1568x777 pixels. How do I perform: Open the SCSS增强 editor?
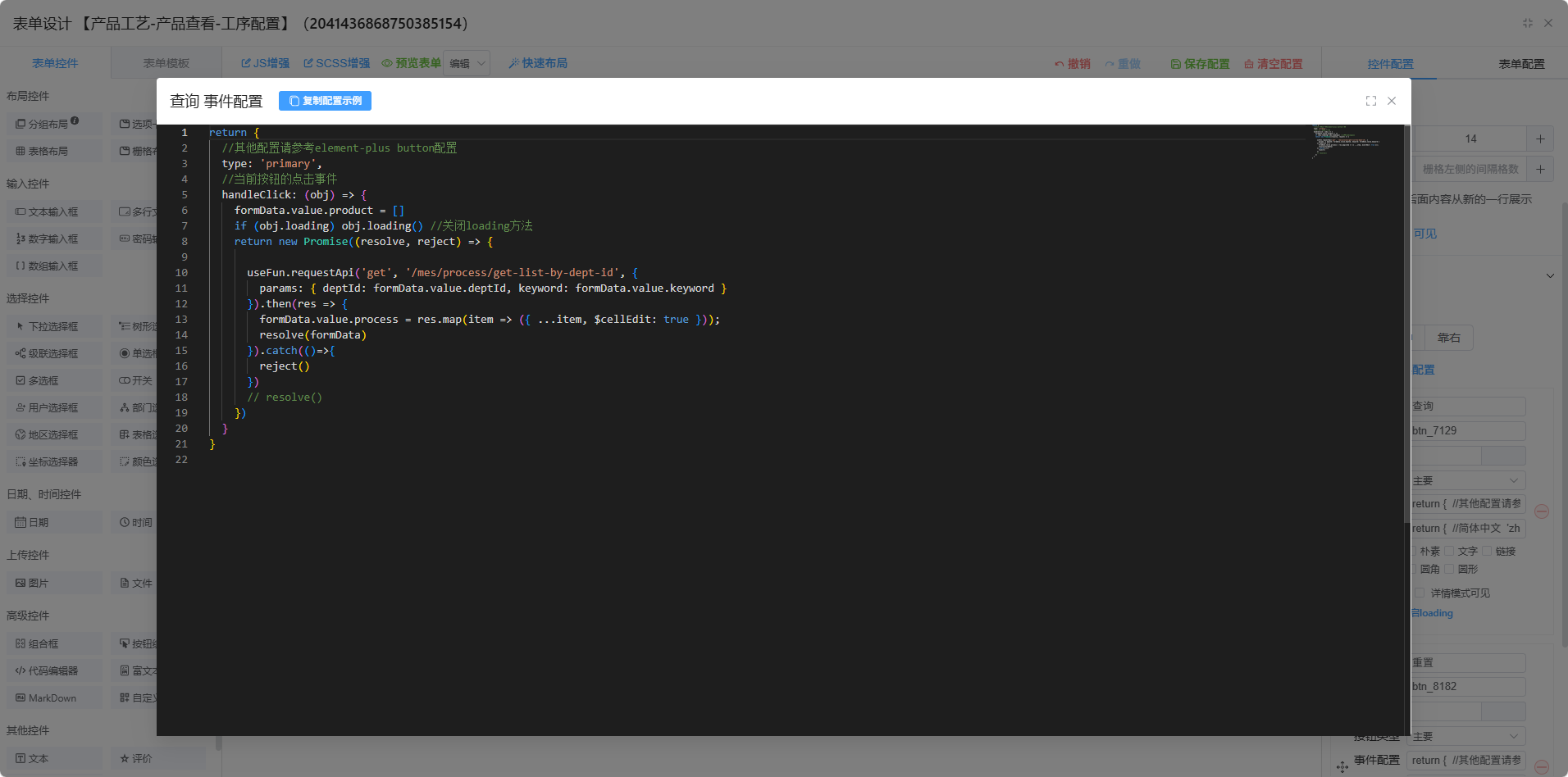336,63
